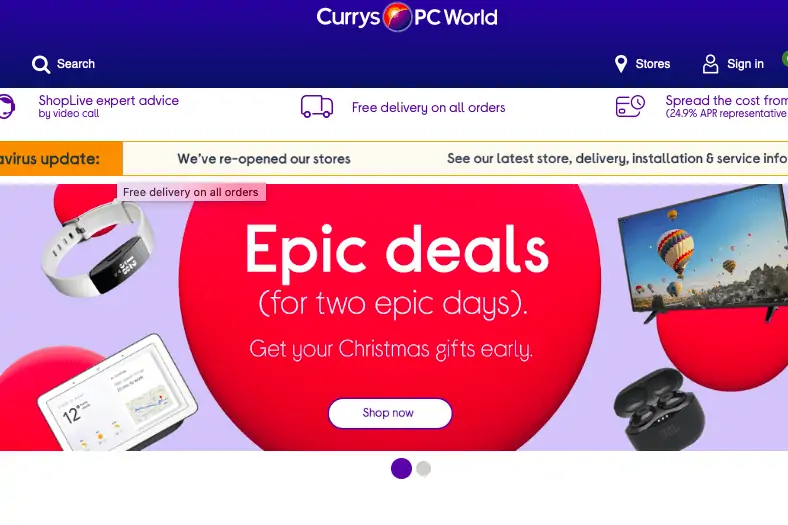Switch to the second grey carousel dot
The height and width of the screenshot is (525, 788).
click(424, 468)
